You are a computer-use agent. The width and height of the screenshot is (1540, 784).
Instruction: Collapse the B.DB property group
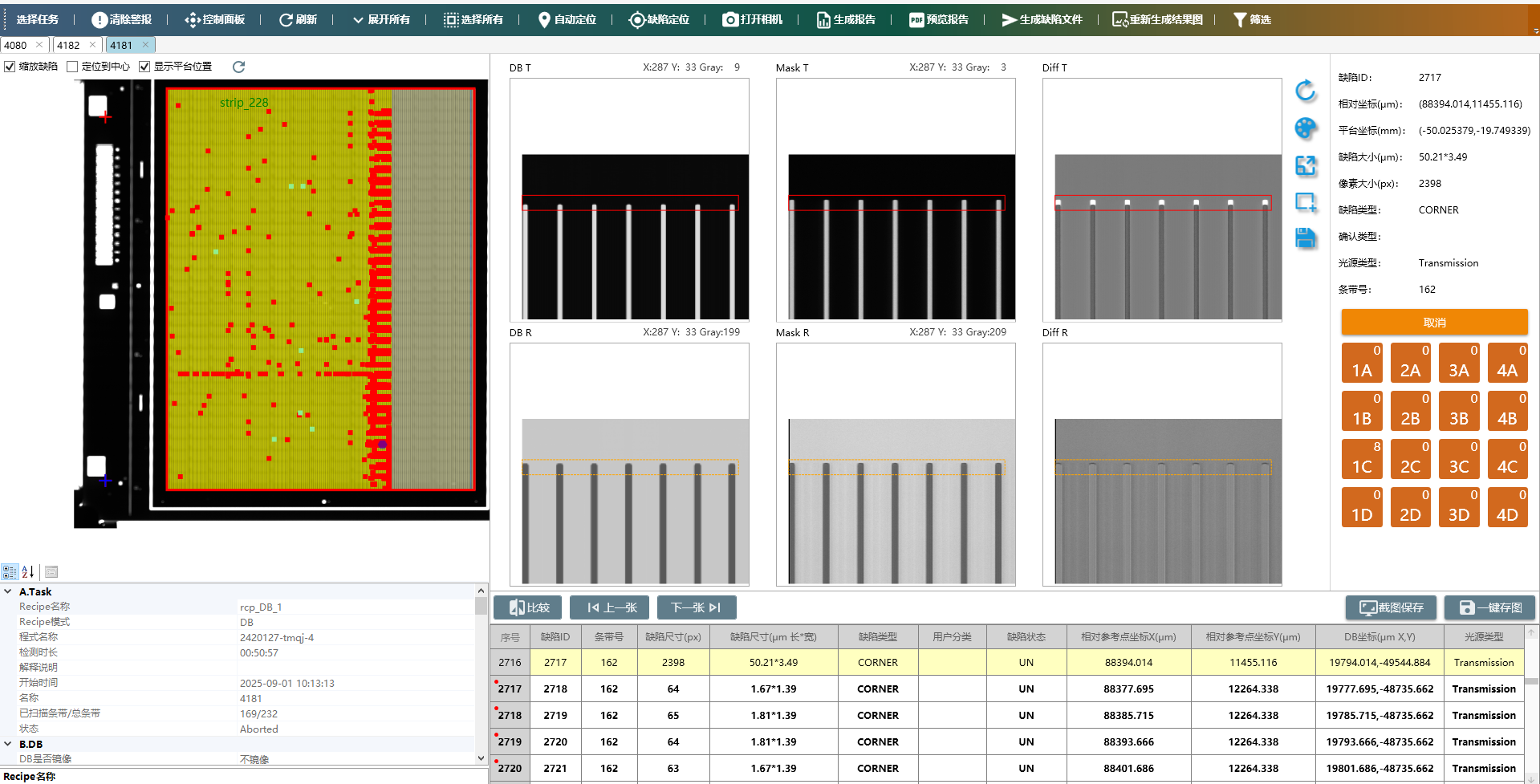pyautogui.click(x=8, y=744)
